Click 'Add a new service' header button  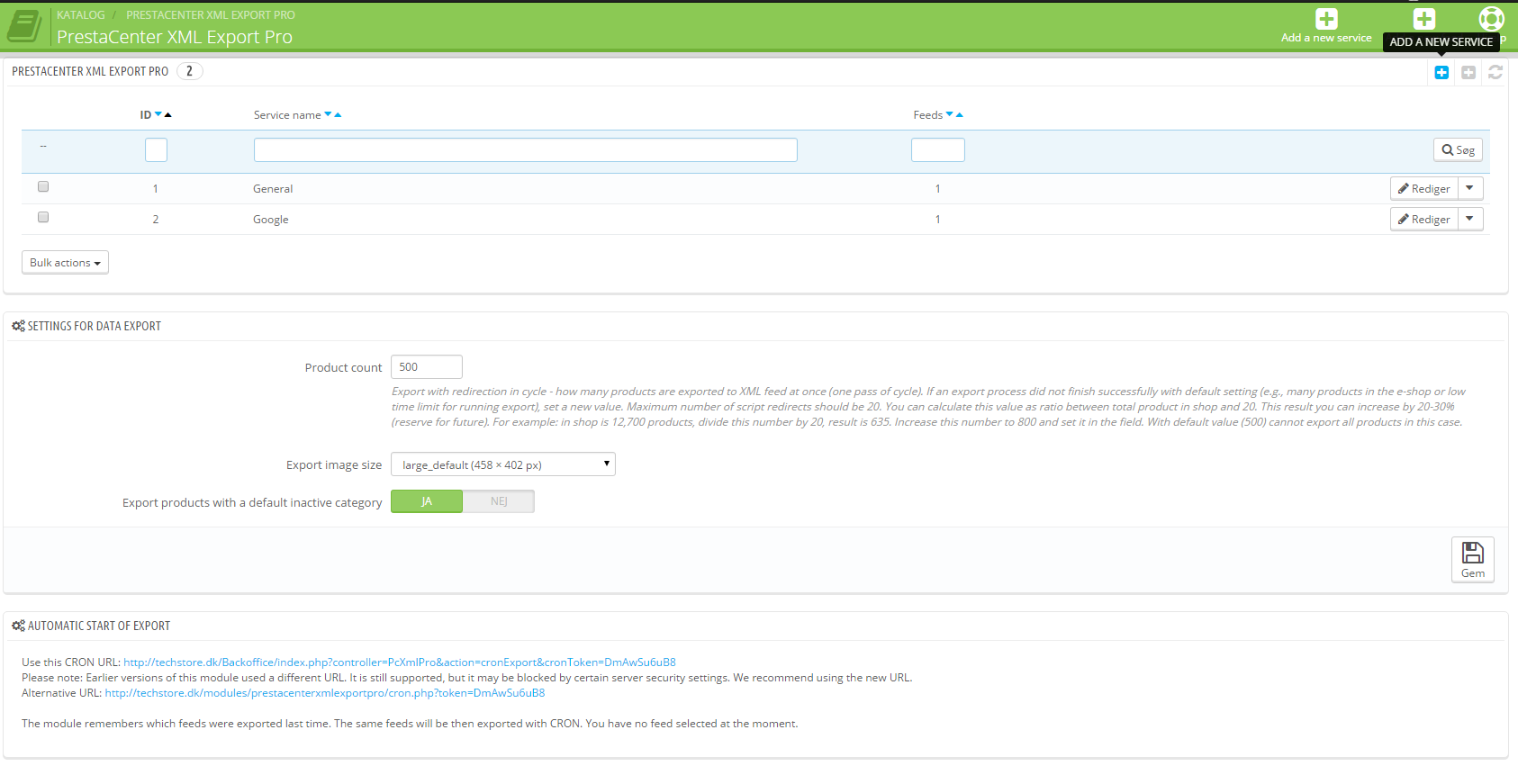click(1326, 26)
